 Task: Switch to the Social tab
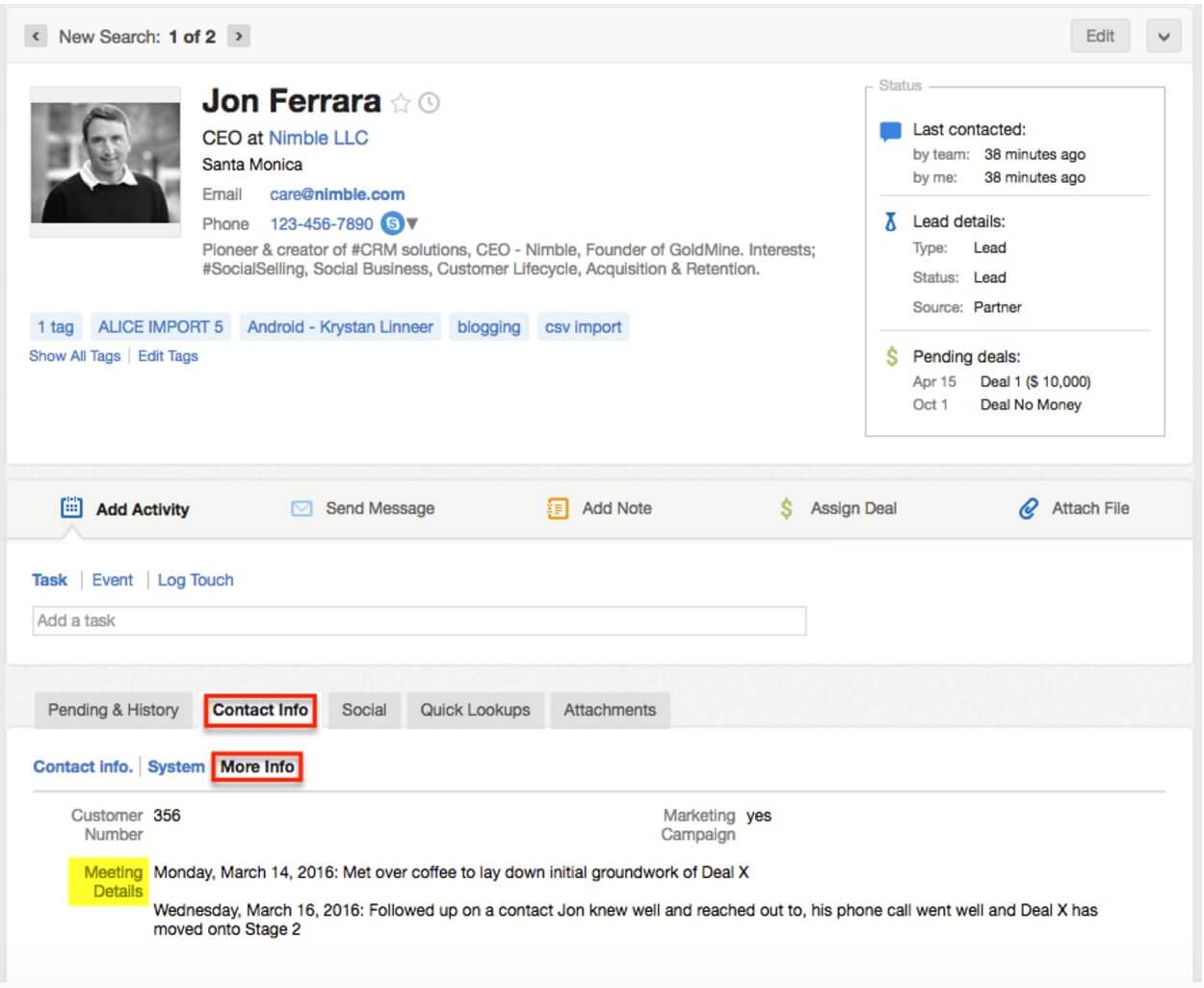click(364, 710)
